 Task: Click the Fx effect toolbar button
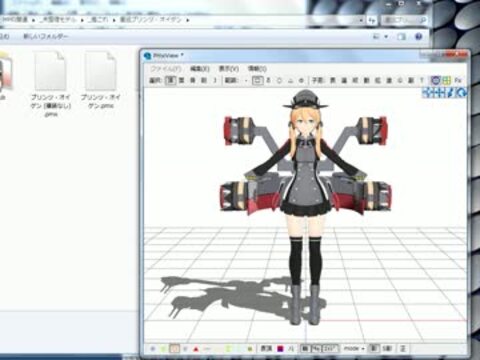point(458,80)
